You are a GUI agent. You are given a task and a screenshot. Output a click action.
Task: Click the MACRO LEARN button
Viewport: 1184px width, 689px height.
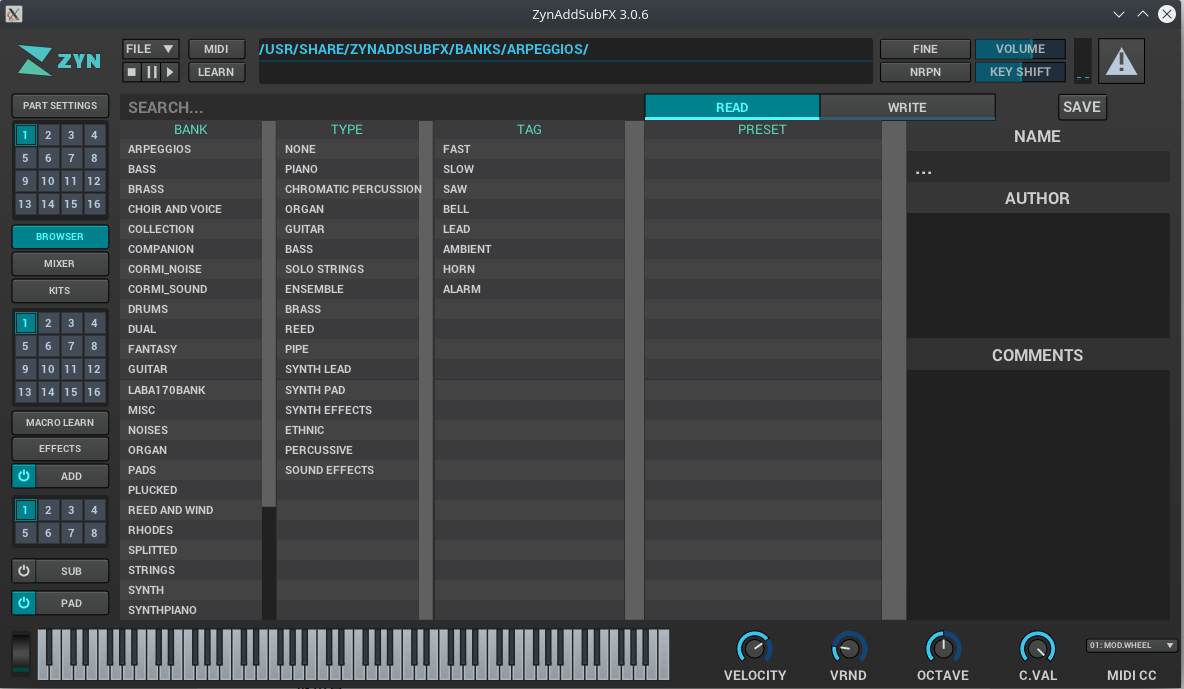[x=60, y=422]
